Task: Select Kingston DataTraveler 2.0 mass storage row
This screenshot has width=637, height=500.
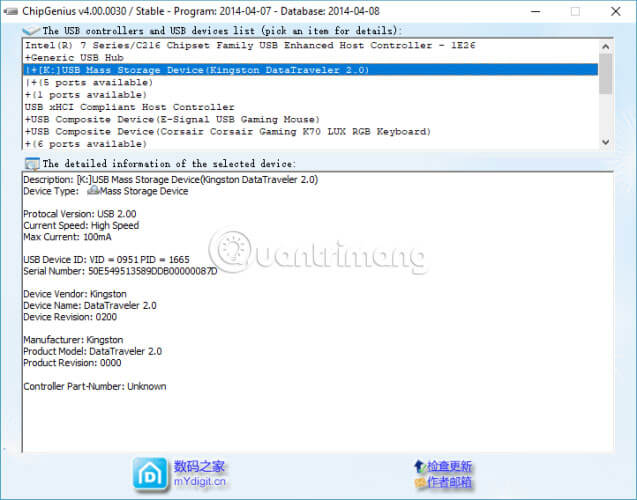Action: pos(310,70)
